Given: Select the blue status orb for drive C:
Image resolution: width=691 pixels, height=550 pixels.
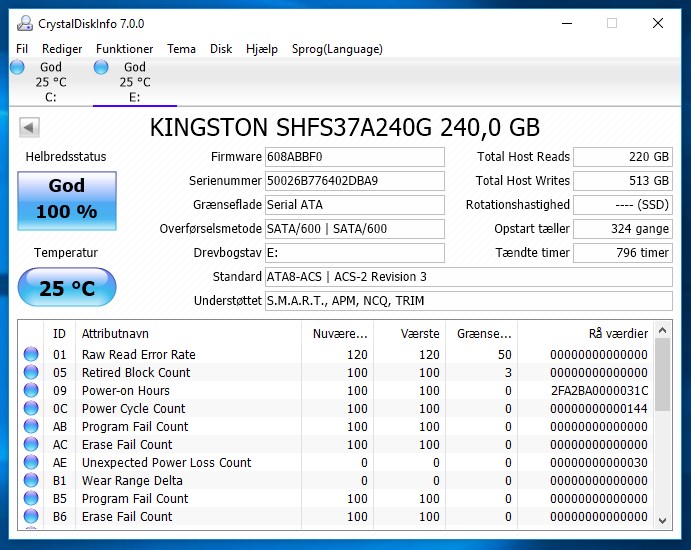Looking at the screenshot, I should 17,67.
